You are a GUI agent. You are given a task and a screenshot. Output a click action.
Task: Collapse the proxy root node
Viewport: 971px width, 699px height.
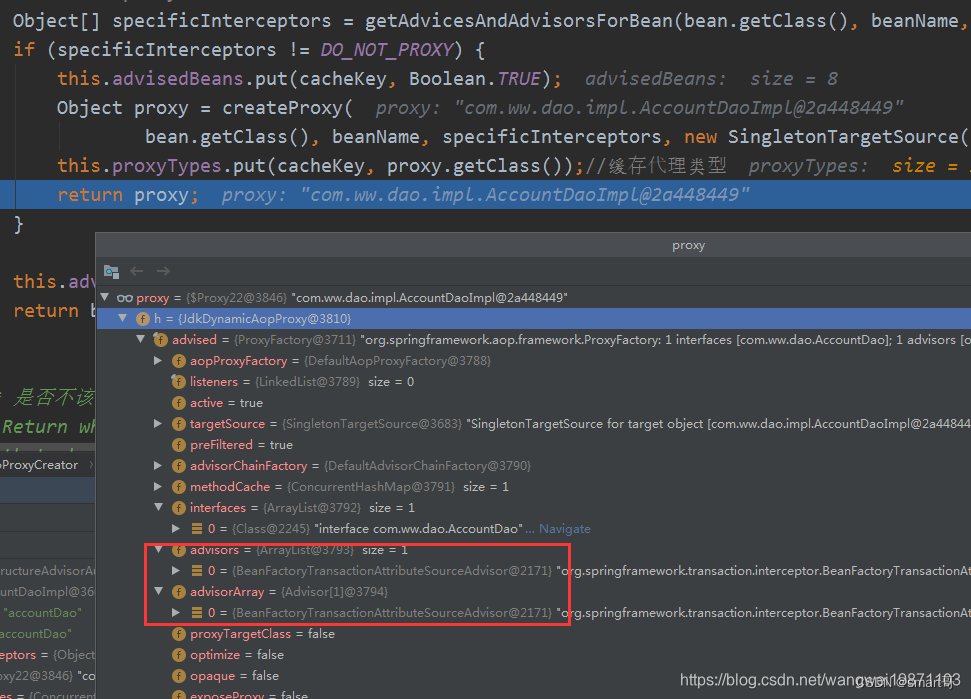(x=105, y=298)
